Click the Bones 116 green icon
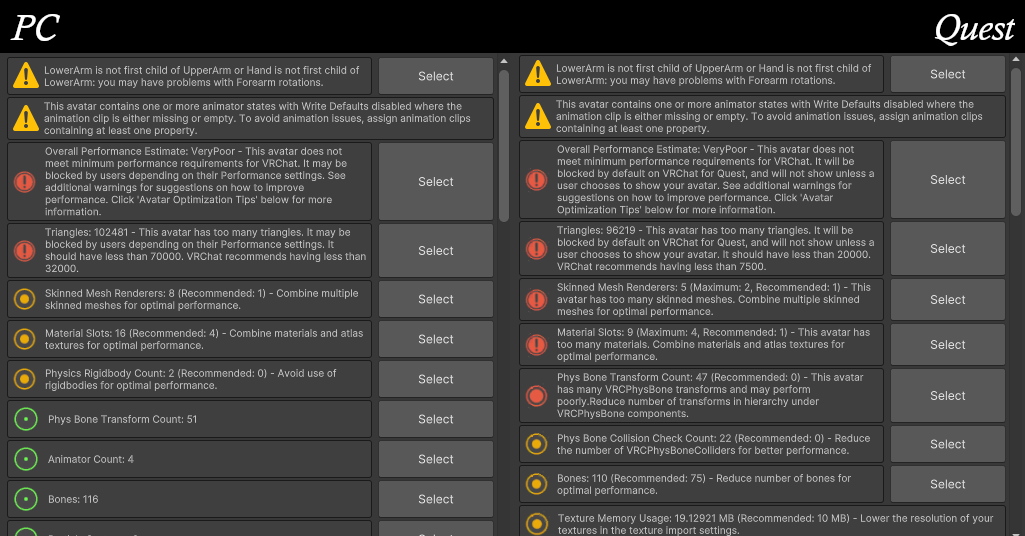The width and height of the screenshot is (1025, 536). point(26,499)
